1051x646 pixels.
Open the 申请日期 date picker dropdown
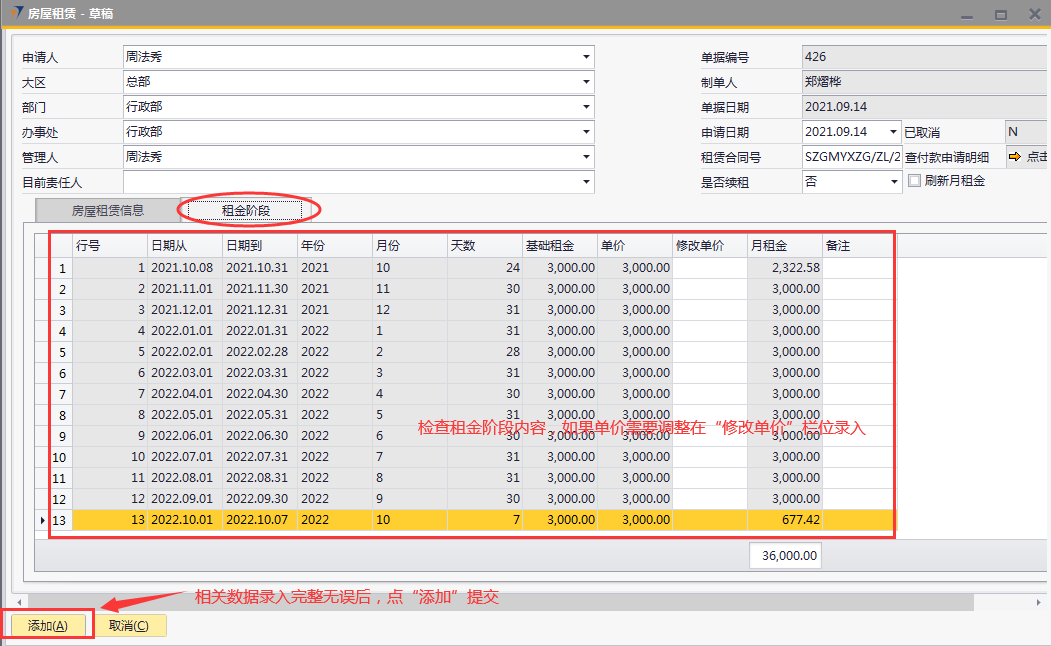[x=894, y=132]
